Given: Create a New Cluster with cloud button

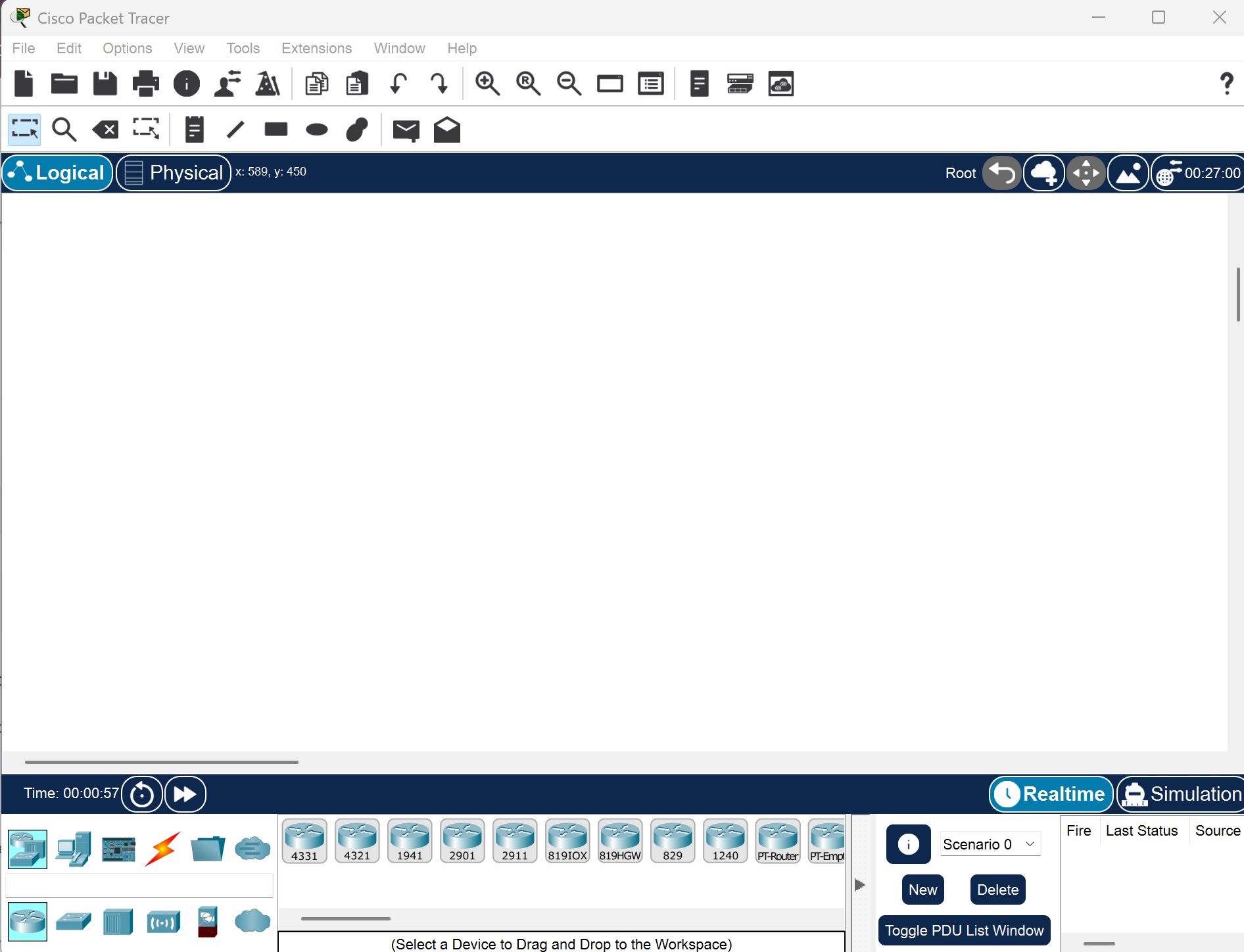Looking at the screenshot, I should tap(1044, 173).
